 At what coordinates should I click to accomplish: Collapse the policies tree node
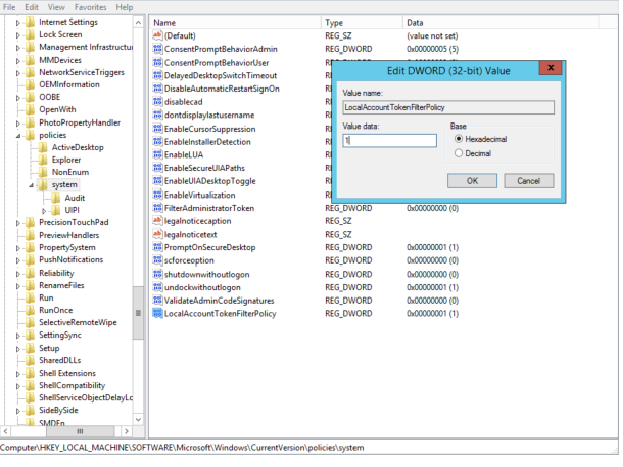tap(18, 134)
